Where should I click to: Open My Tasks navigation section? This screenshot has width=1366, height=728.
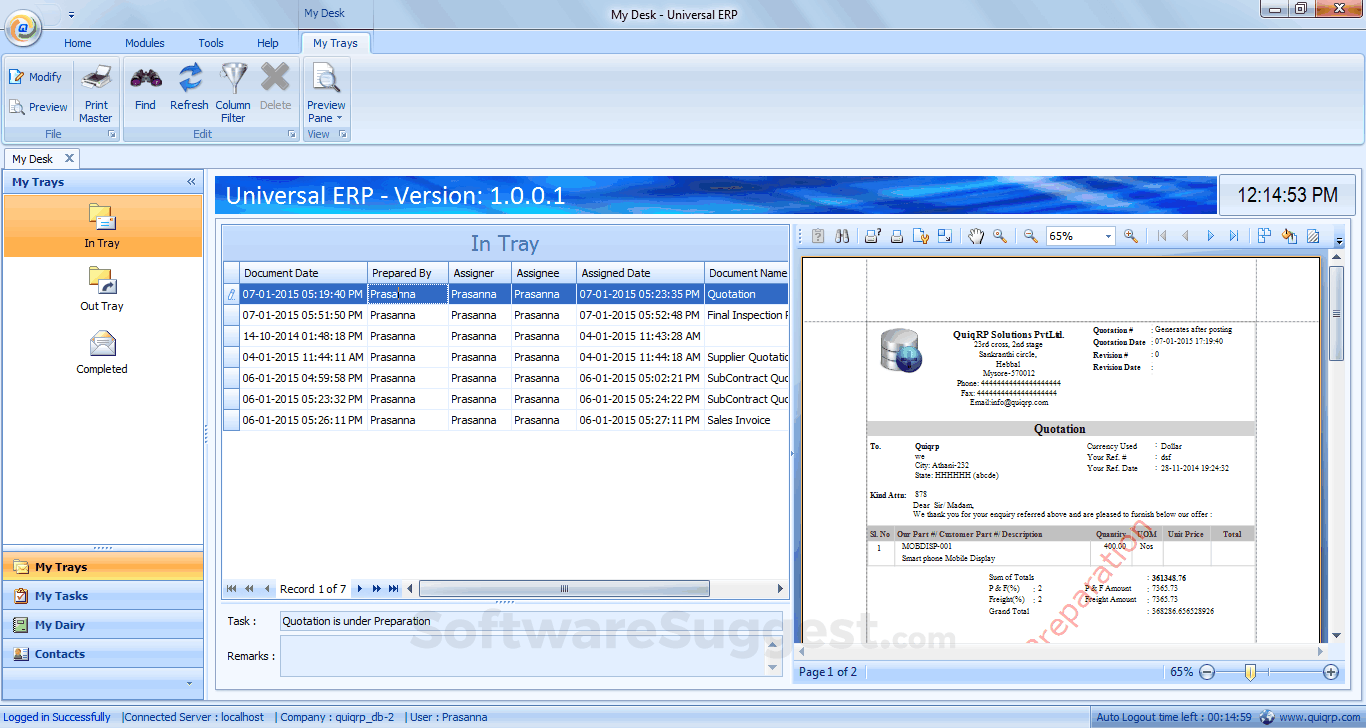tap(61, 596)
